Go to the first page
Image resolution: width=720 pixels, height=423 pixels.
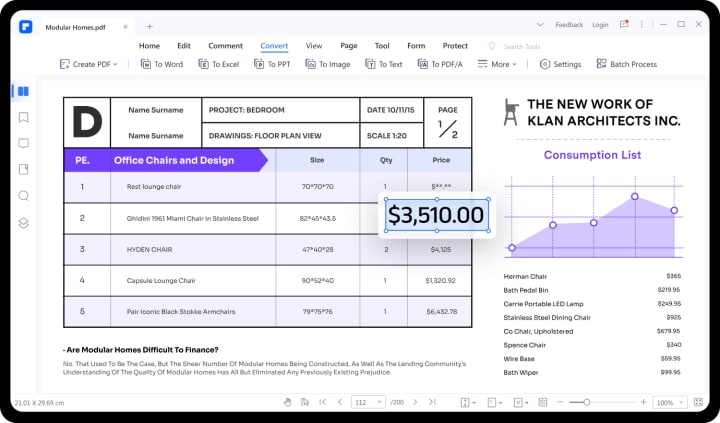pos(323,402)
